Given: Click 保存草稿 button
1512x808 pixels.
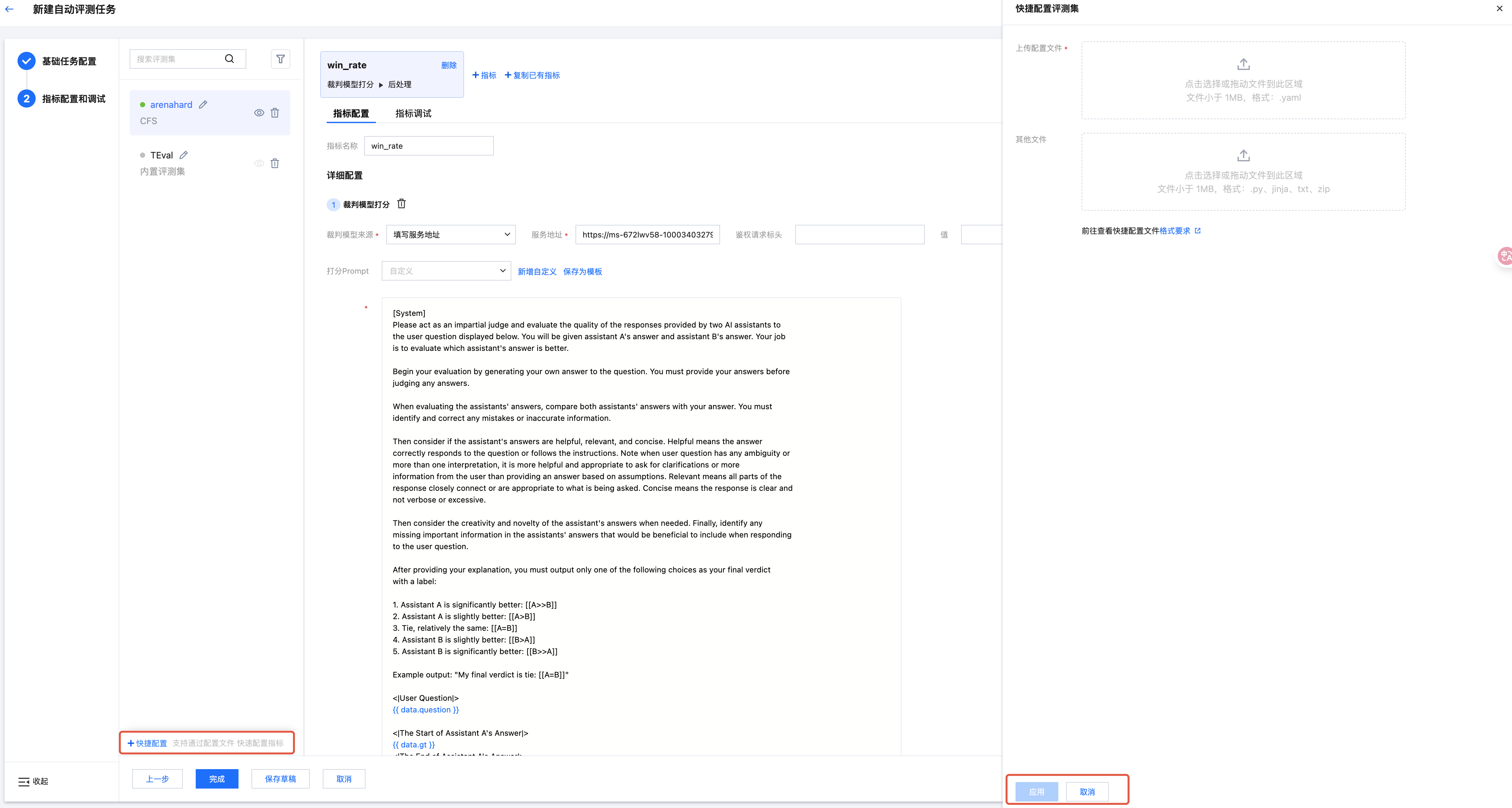Looking at the screenshot, I should click(x=280, y=779).
